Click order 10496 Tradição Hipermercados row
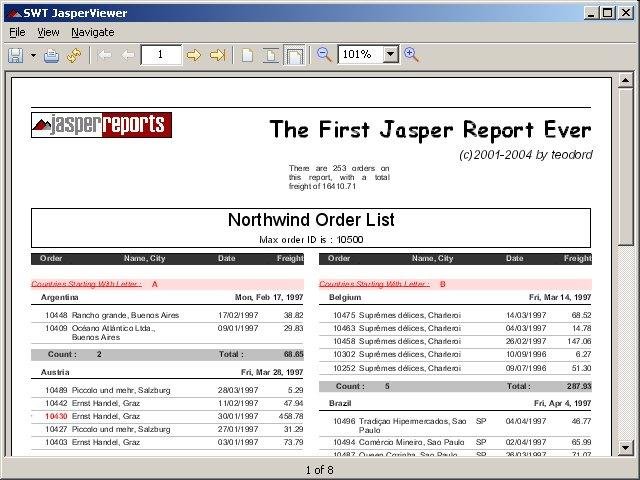This screenshot has height=480, width=640. (x=455, y=425)
